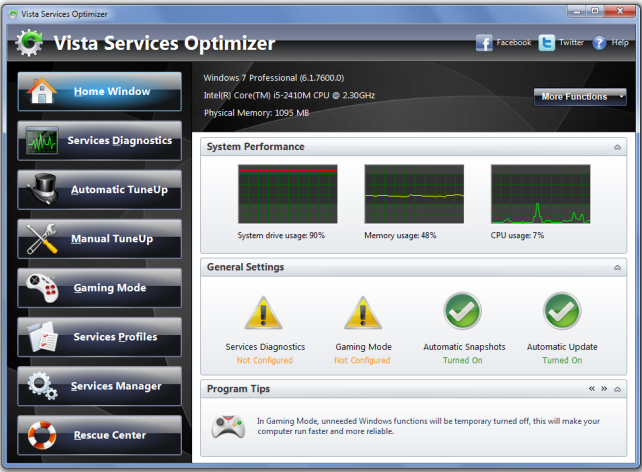Collapse the General Settings panel
This screenshot has height=472, width=642.
pyautogui.click(x=617, y=267)
